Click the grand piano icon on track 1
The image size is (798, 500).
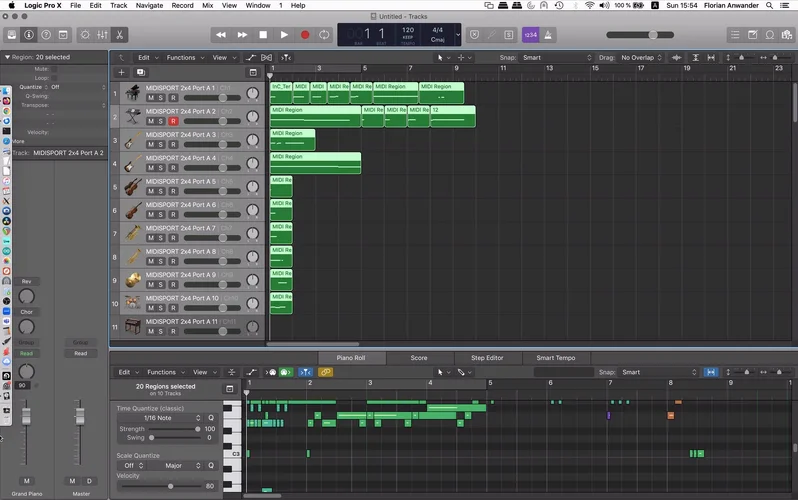point(132,93)
